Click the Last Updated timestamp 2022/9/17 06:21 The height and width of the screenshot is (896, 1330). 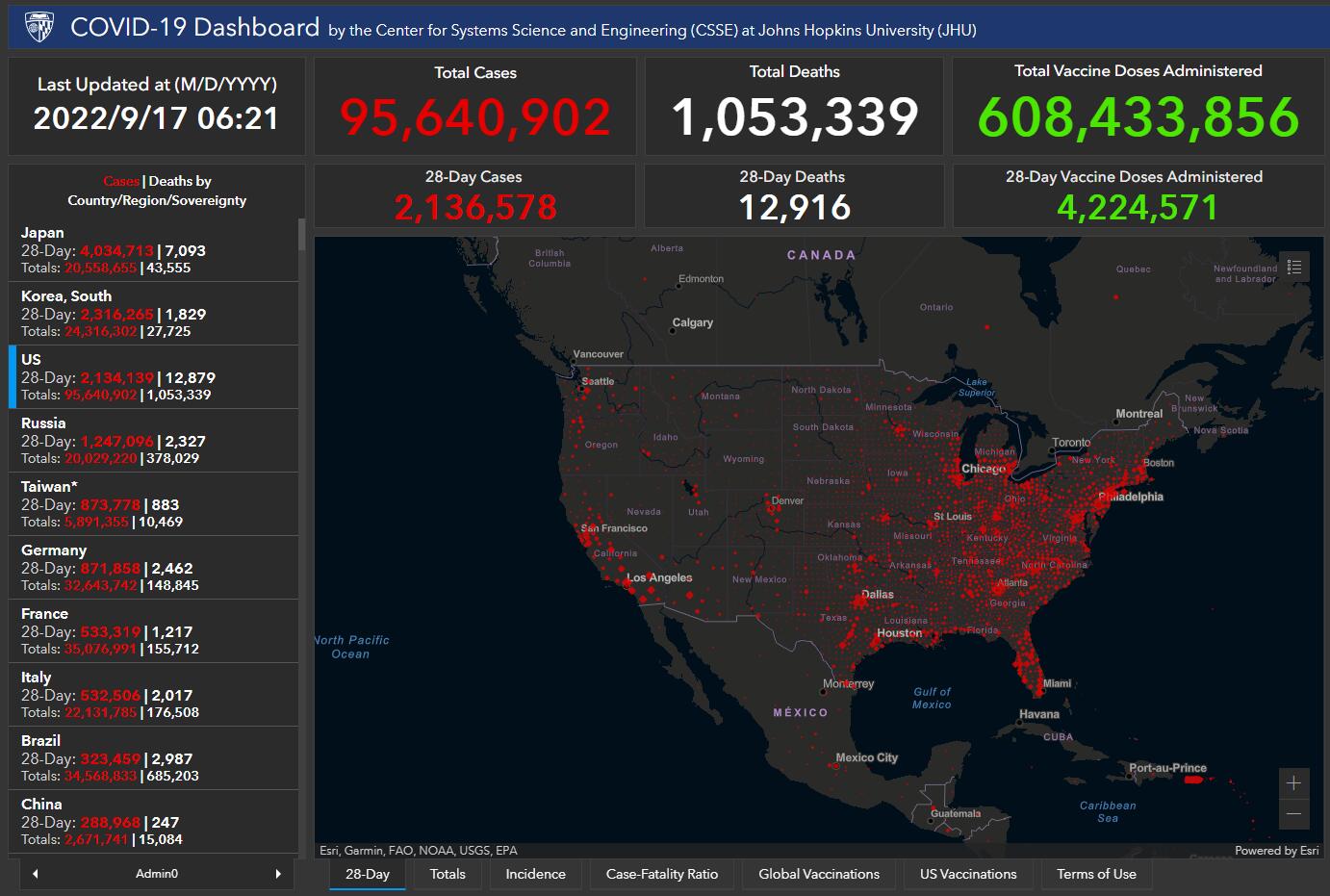coord(156,118)
